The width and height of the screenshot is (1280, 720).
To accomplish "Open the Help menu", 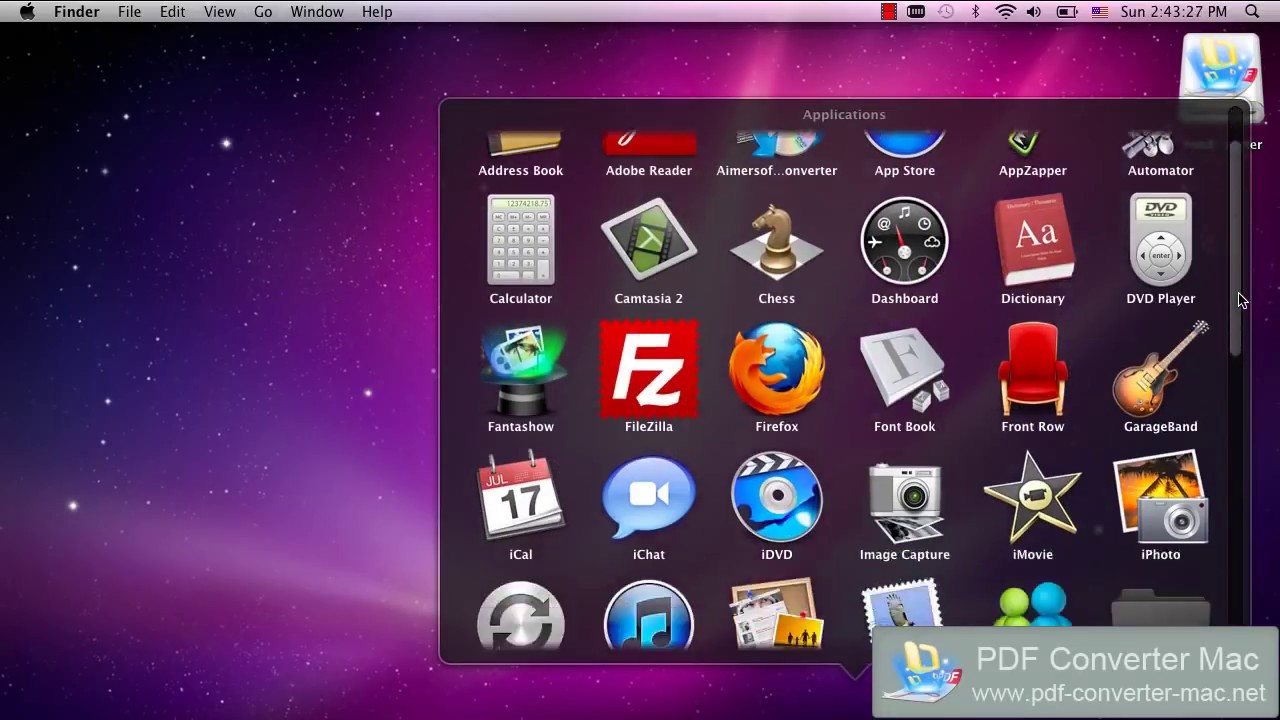I will 377,12.
